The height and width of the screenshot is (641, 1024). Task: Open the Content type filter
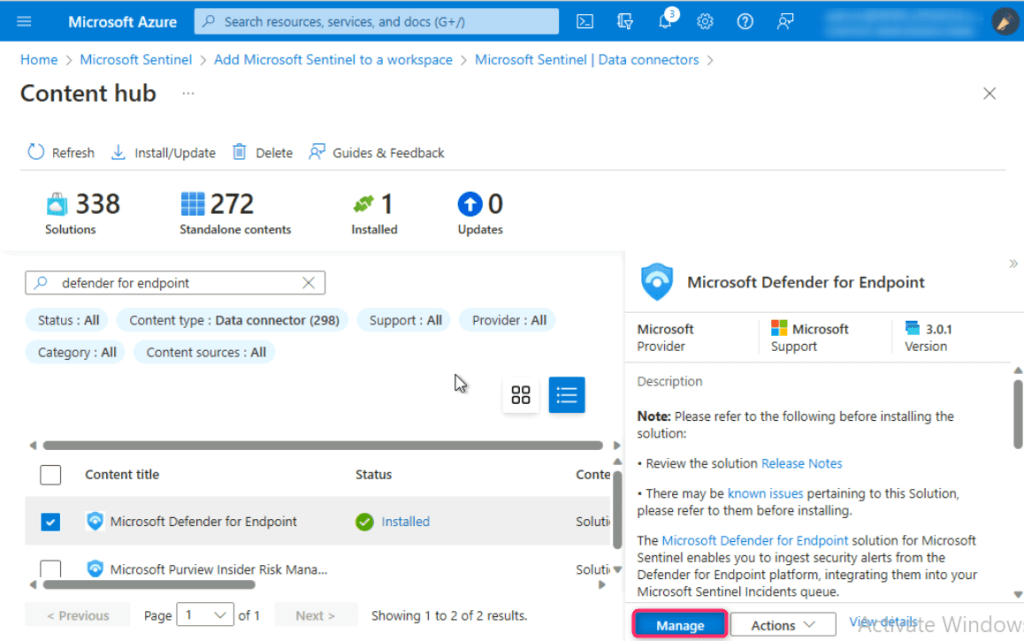234,321
